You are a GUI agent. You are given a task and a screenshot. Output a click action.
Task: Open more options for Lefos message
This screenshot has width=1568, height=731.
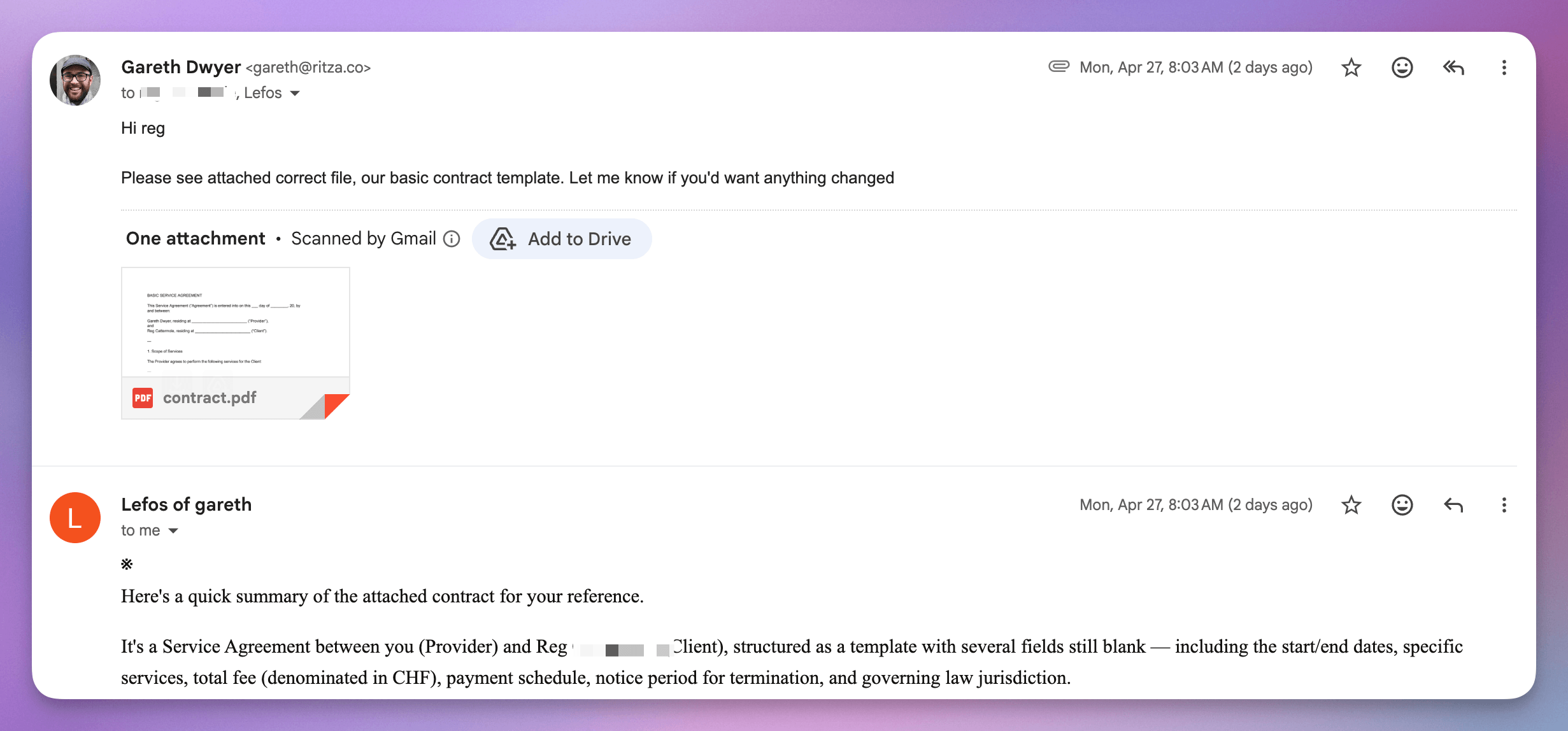click(x=1504, y=505)
